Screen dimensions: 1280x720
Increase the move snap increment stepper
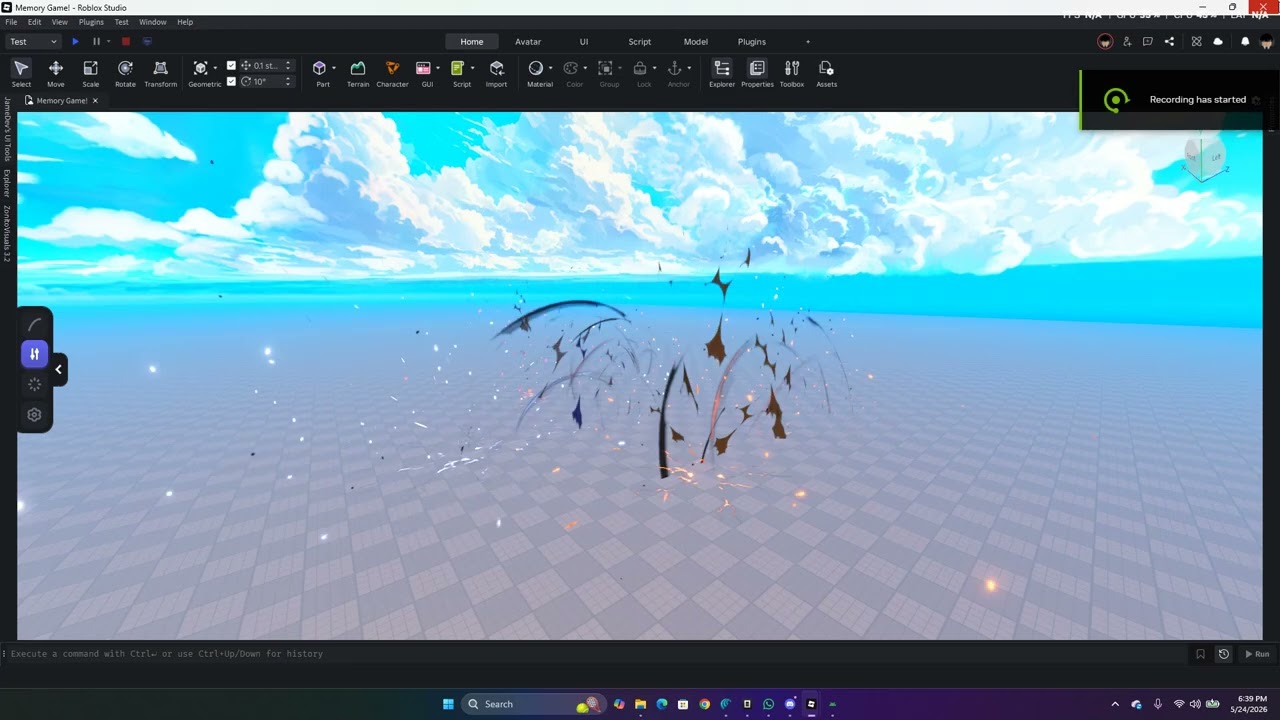click(289, 63)
